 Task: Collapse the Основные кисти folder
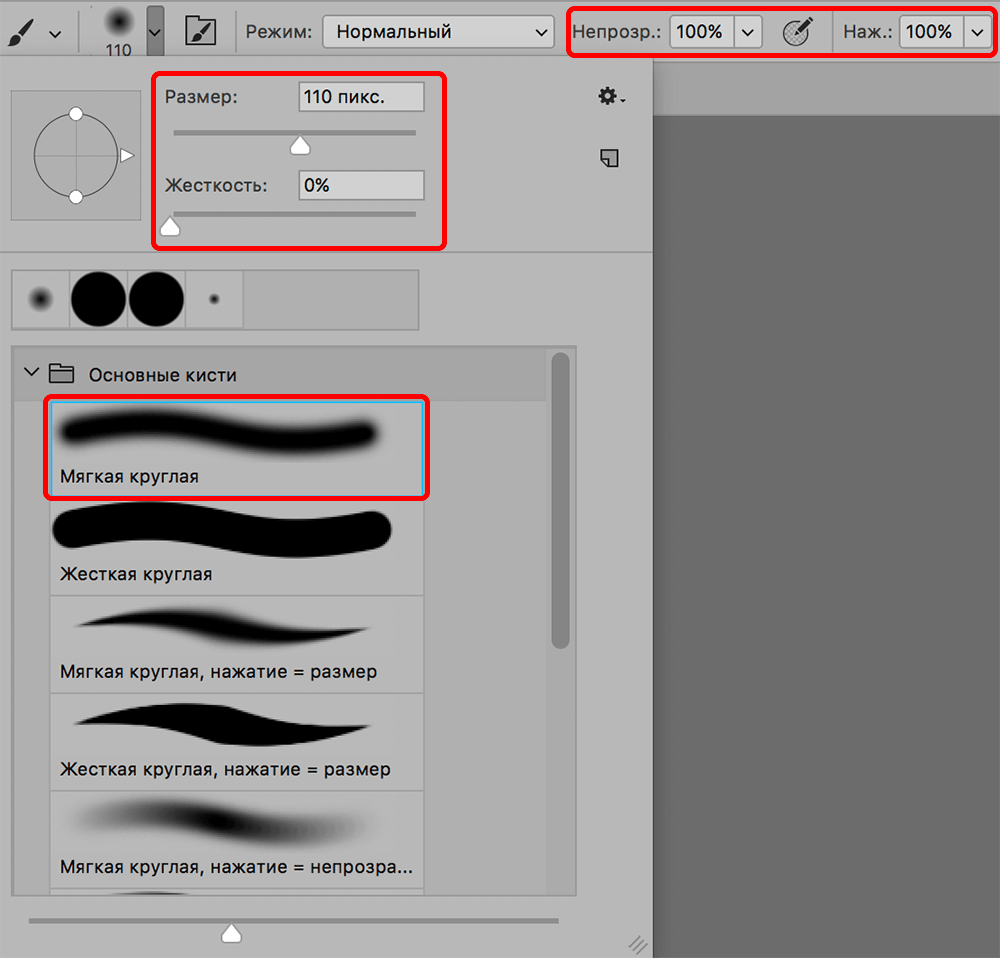[31, 374]
